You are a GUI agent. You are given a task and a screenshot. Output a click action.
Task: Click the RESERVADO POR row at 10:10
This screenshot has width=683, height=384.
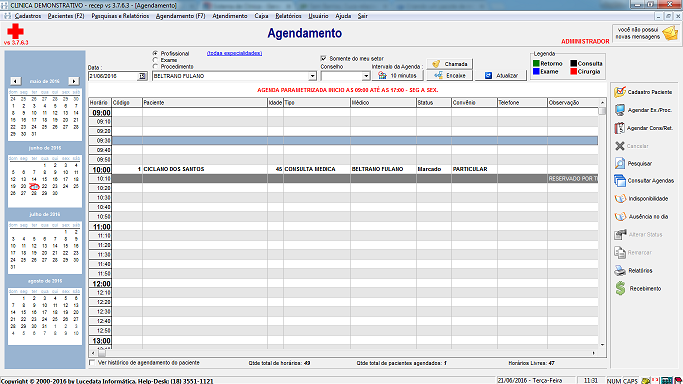pos(343,179)
